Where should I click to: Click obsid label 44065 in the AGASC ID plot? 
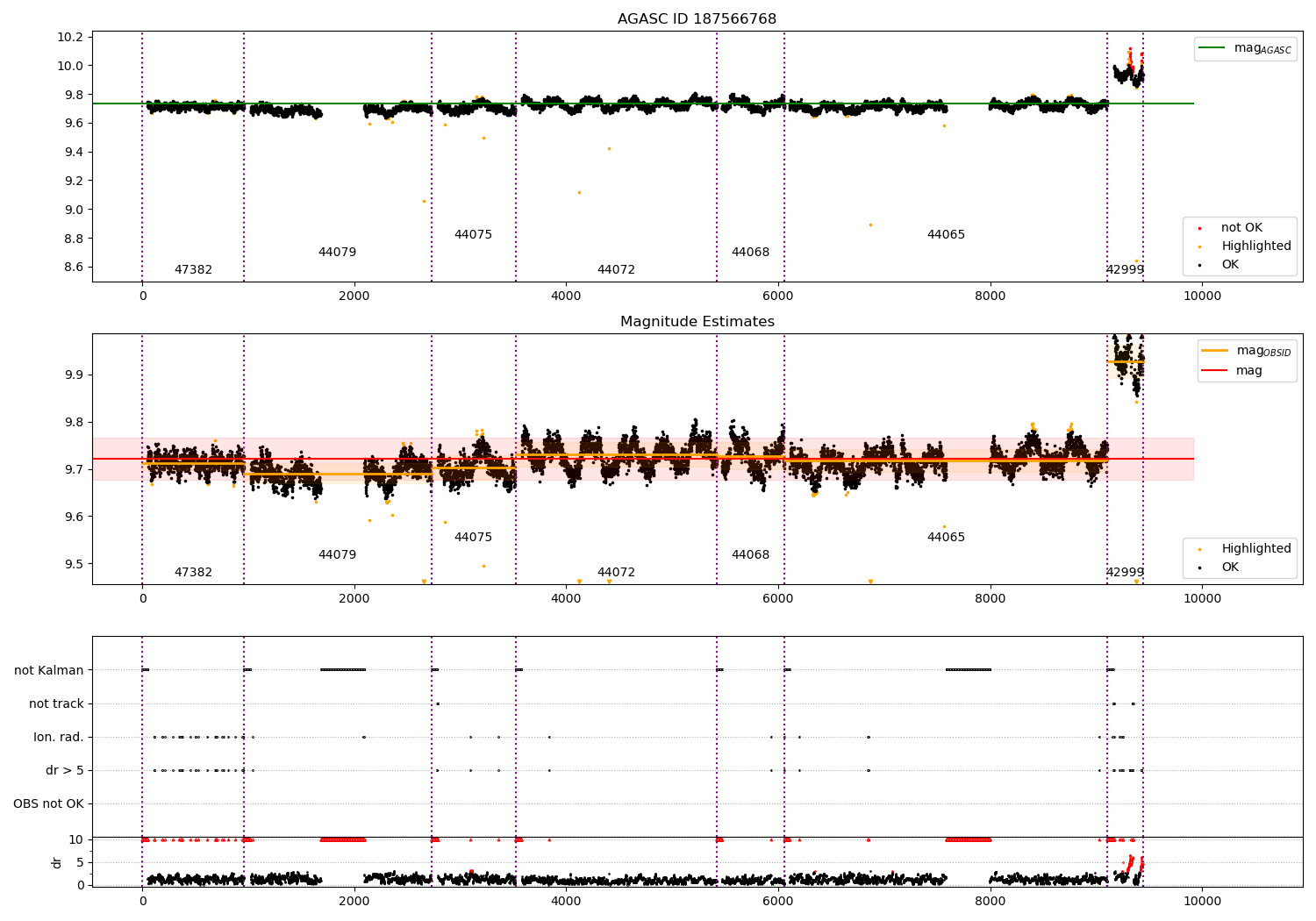946,235
